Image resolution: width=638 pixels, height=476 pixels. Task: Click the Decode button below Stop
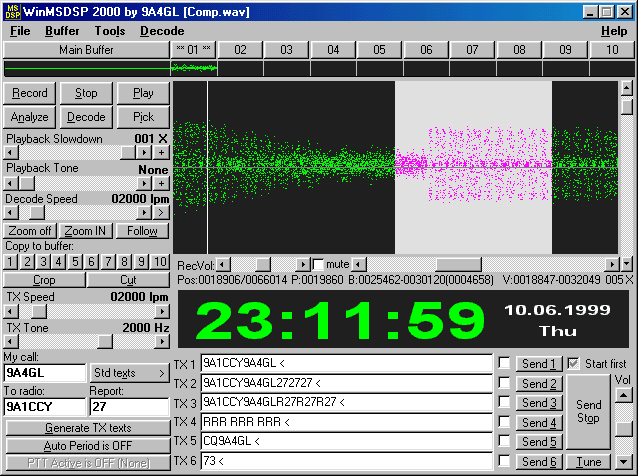click(x=86, y=117)
